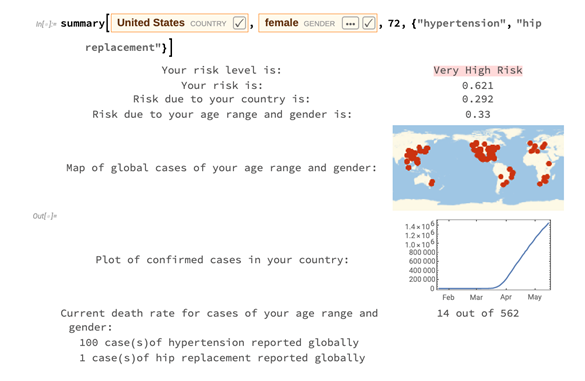Click the Very High Risk highlighted label

coord(478,71)
